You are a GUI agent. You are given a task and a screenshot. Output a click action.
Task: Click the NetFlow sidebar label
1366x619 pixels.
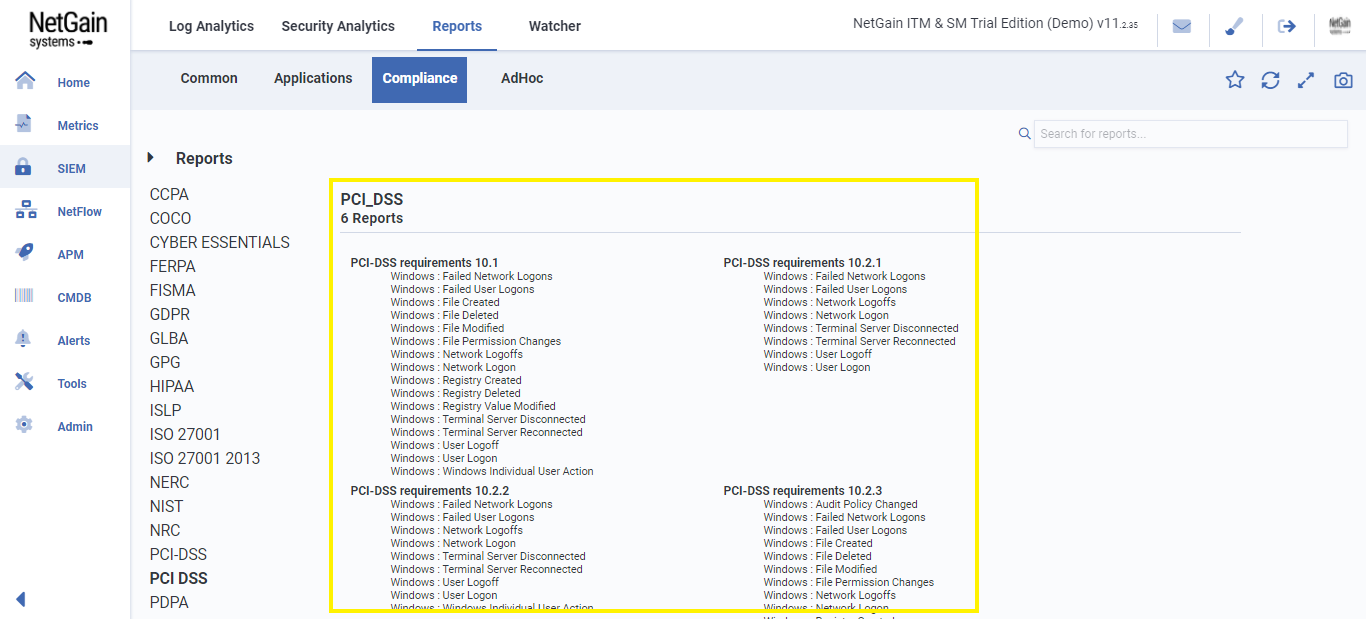point(80,212)
